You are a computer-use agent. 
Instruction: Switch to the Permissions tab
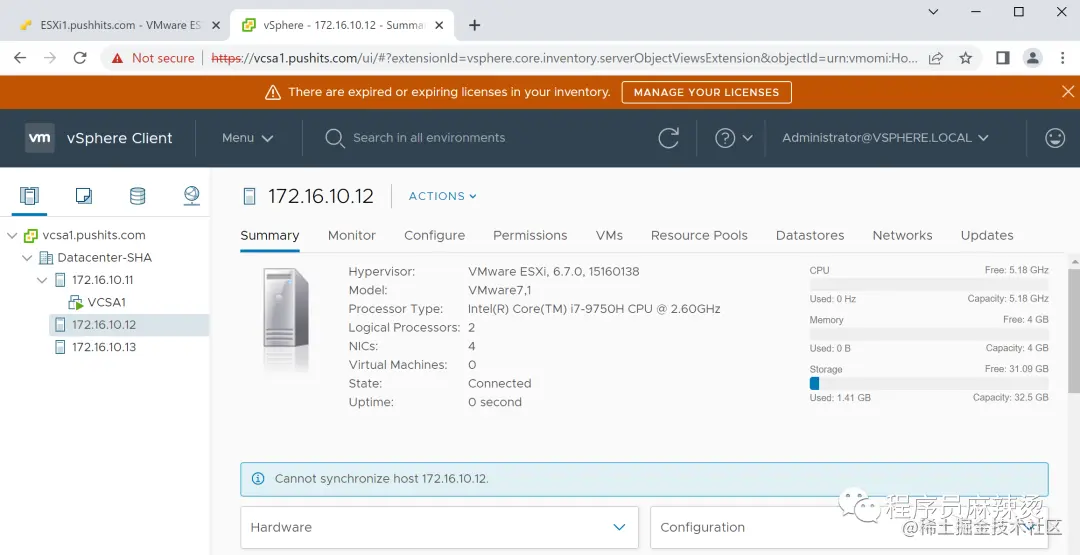[x=530, y=235]
